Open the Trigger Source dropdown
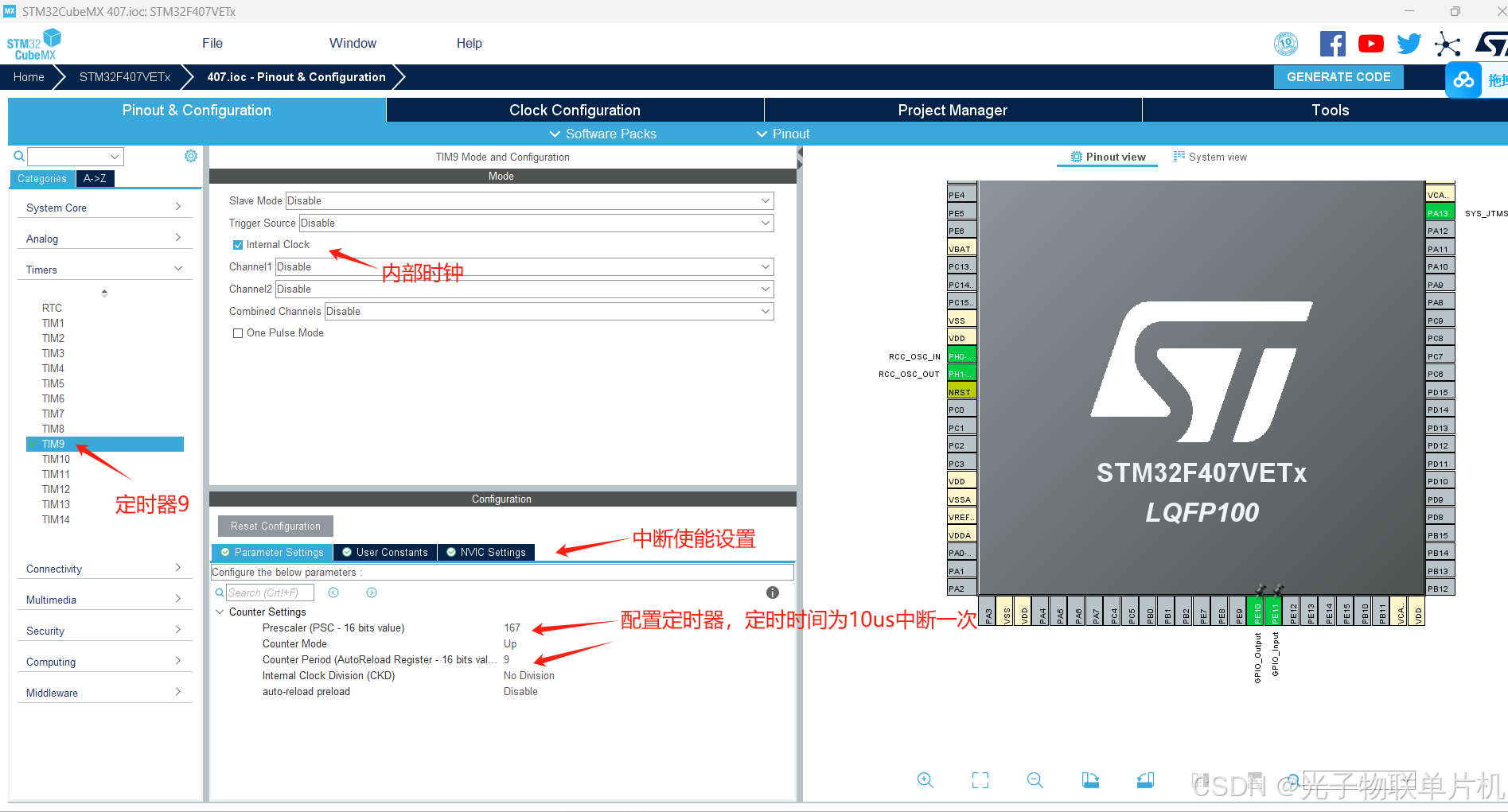 [x=536, y=223]
